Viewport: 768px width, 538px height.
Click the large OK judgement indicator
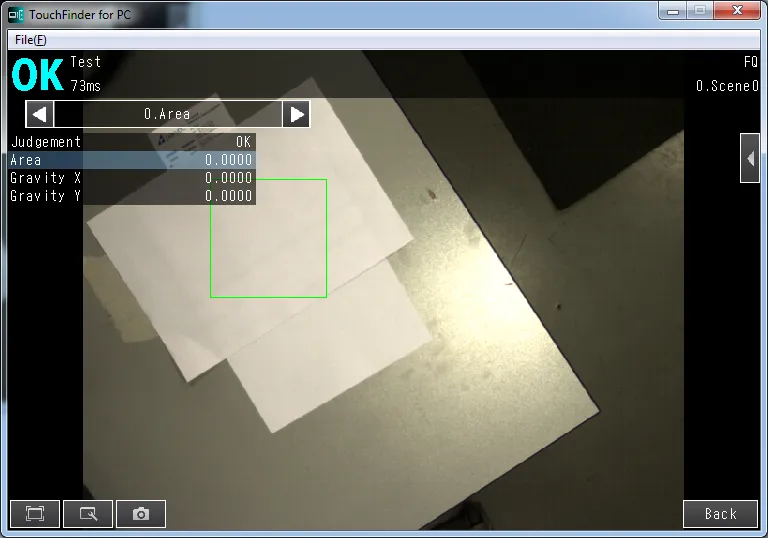pyautogui.click(x=37, y=75)
